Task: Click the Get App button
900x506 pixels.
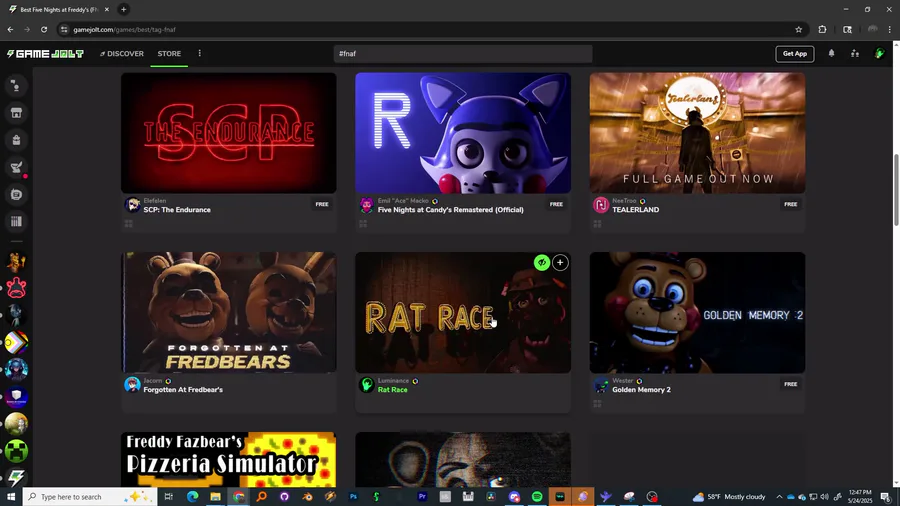Action: point(794,54)
